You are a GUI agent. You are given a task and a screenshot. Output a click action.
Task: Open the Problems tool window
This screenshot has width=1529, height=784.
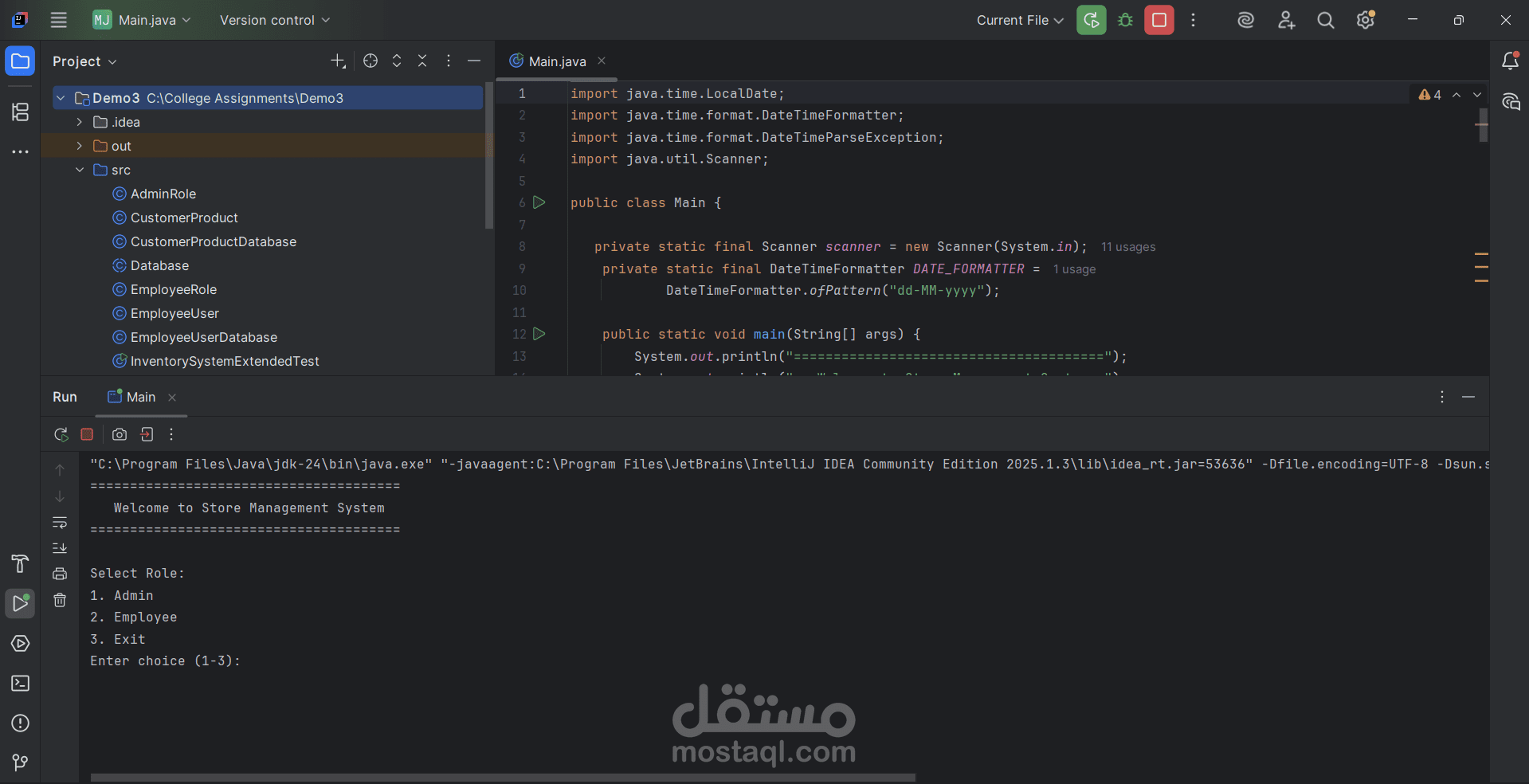point(20,723)
